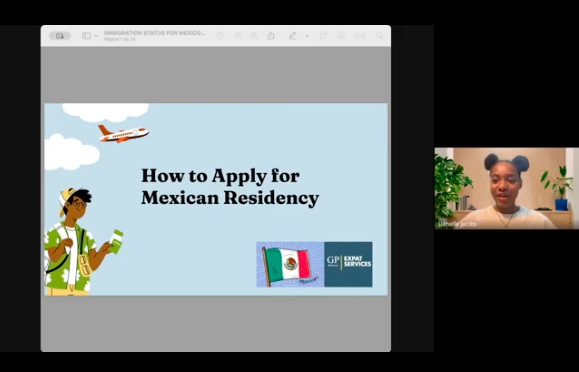This screenshot has width=579, height=372.
Task: Toggle the screen-sharing pill button at top left
Action: click(60, 36)
